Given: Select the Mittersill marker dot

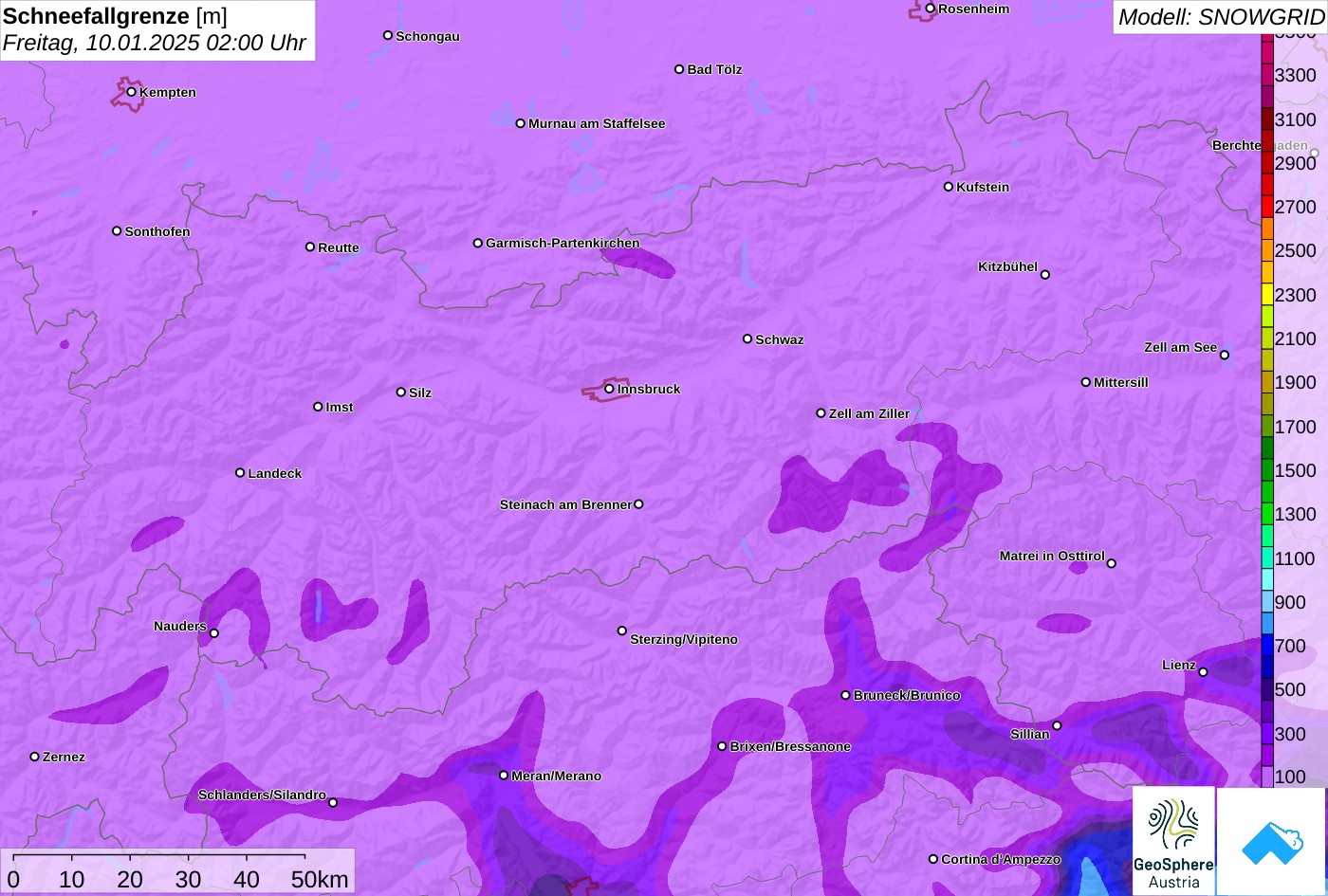Looking at the screenshot, I should coord(1086,382).
